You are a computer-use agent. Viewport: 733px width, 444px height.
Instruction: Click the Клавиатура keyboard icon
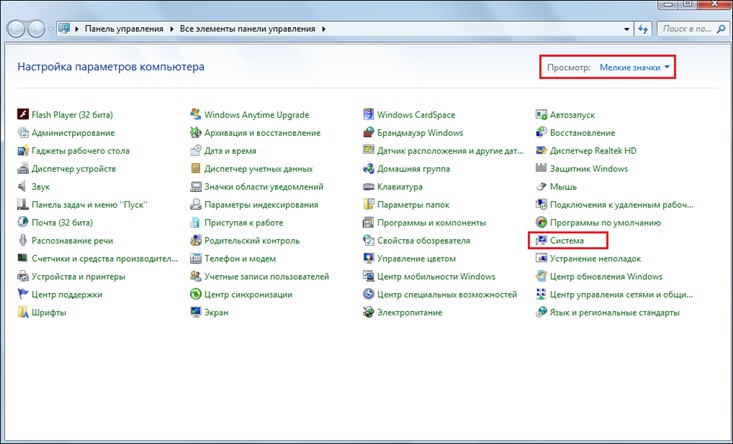tap(369, 186)
